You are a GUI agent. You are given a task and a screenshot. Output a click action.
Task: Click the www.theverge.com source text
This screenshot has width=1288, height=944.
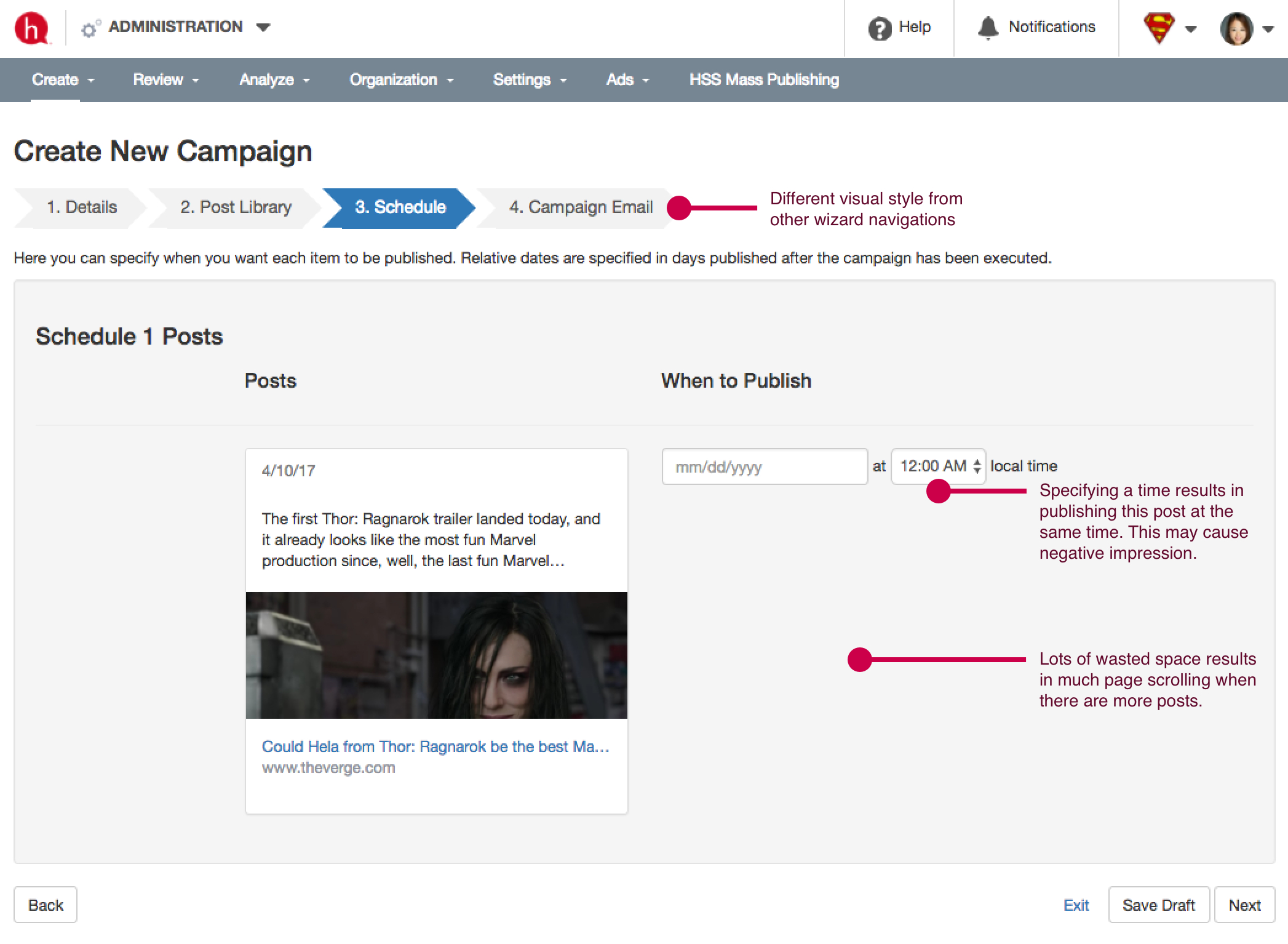coord(328,768)
